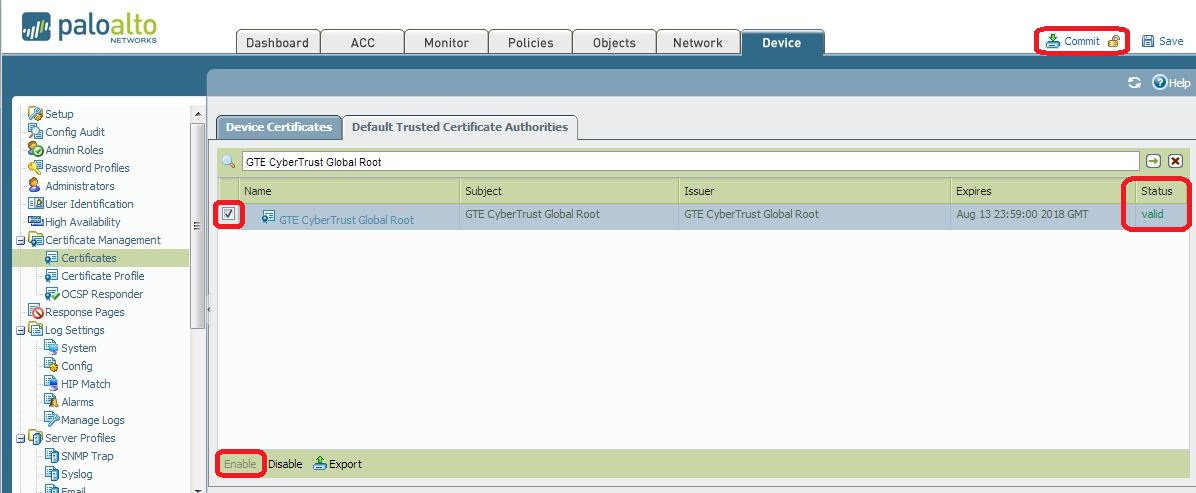Click the sidebar vertical scrollbar thumb

[198, 226]
